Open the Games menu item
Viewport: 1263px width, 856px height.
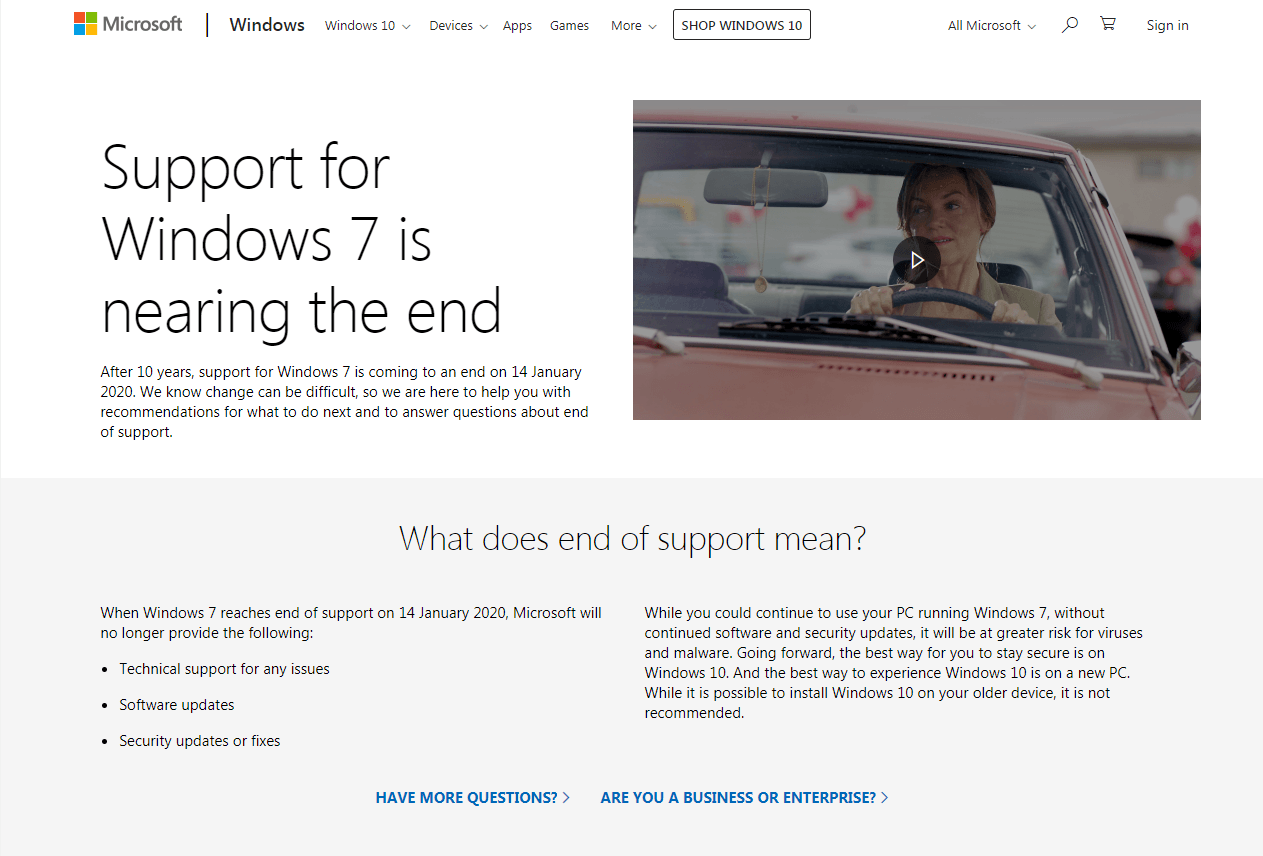(569, 26)
